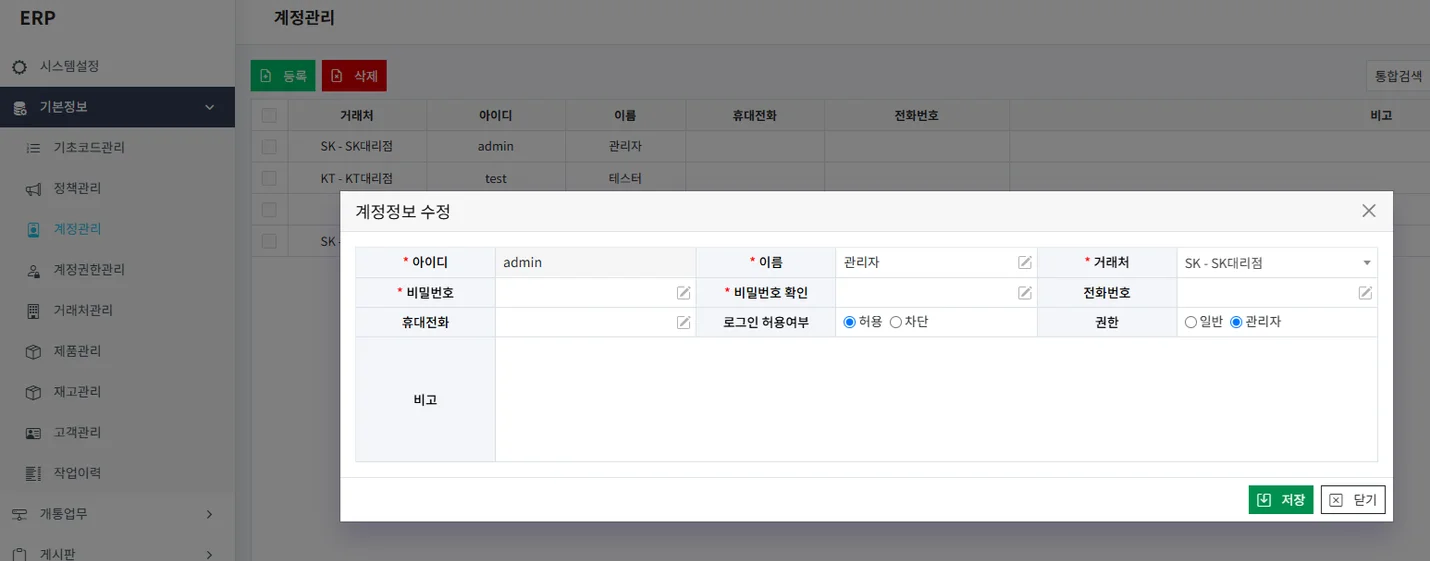The image size is (1430, 561).
Task: Click edit icon in 비밀번호 field
Action: click(684, 293)
